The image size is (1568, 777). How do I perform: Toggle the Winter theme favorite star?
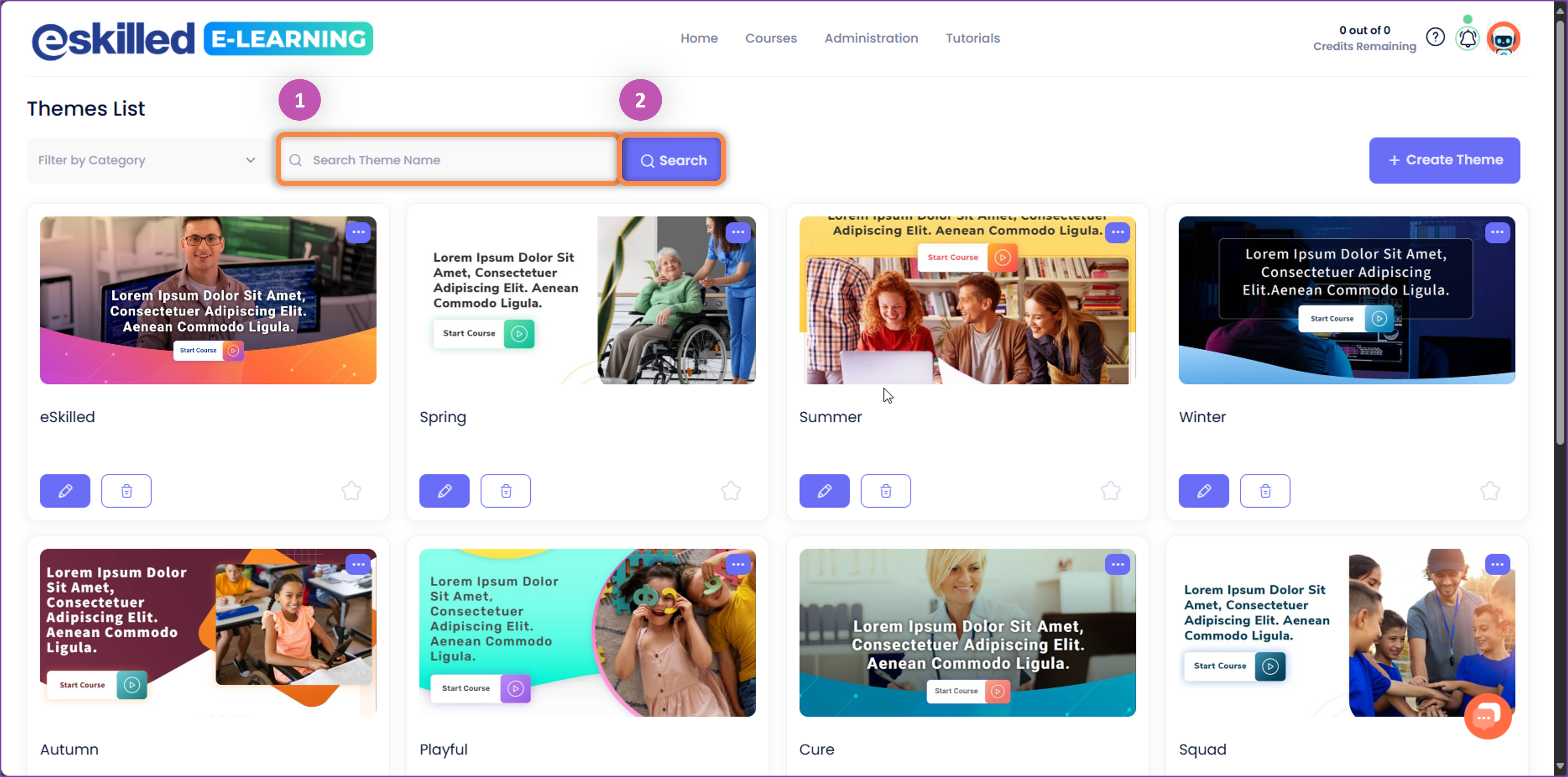coord(1489,491)
